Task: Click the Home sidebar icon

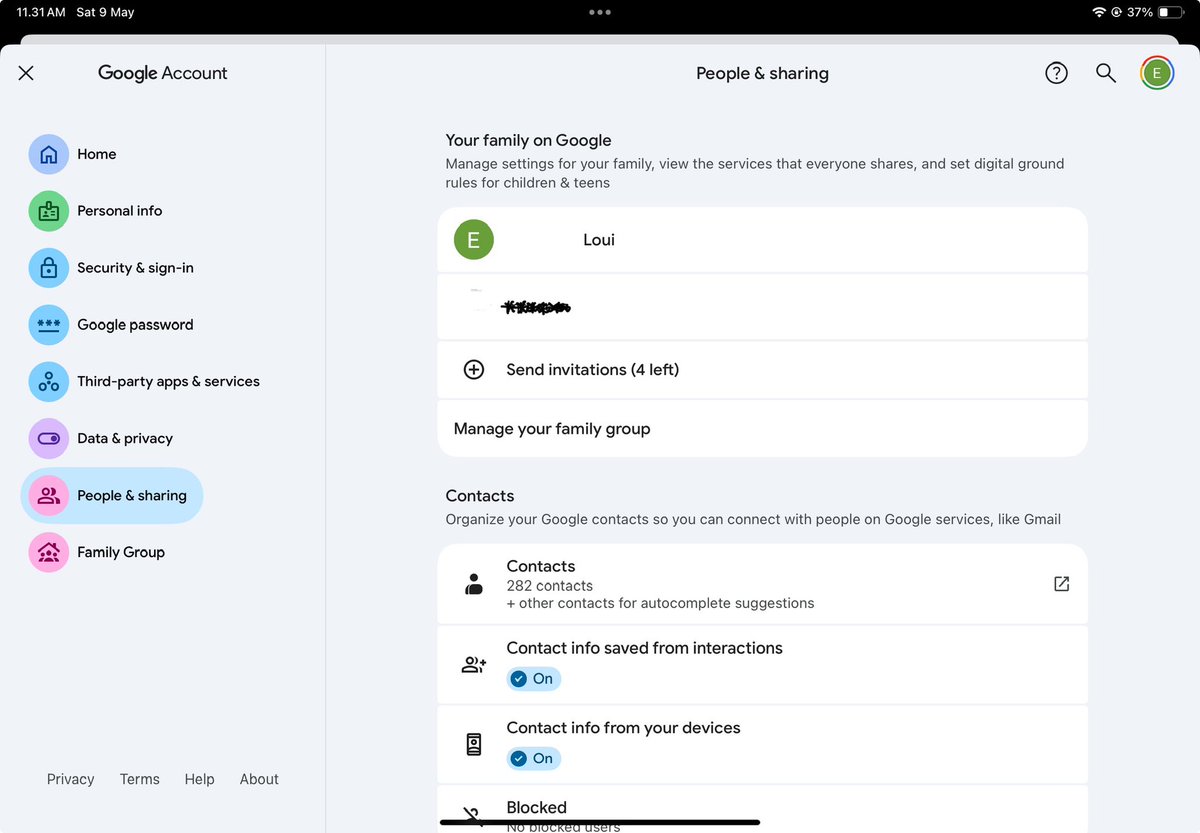Action: pyautogui.click(x=48, y=154)
